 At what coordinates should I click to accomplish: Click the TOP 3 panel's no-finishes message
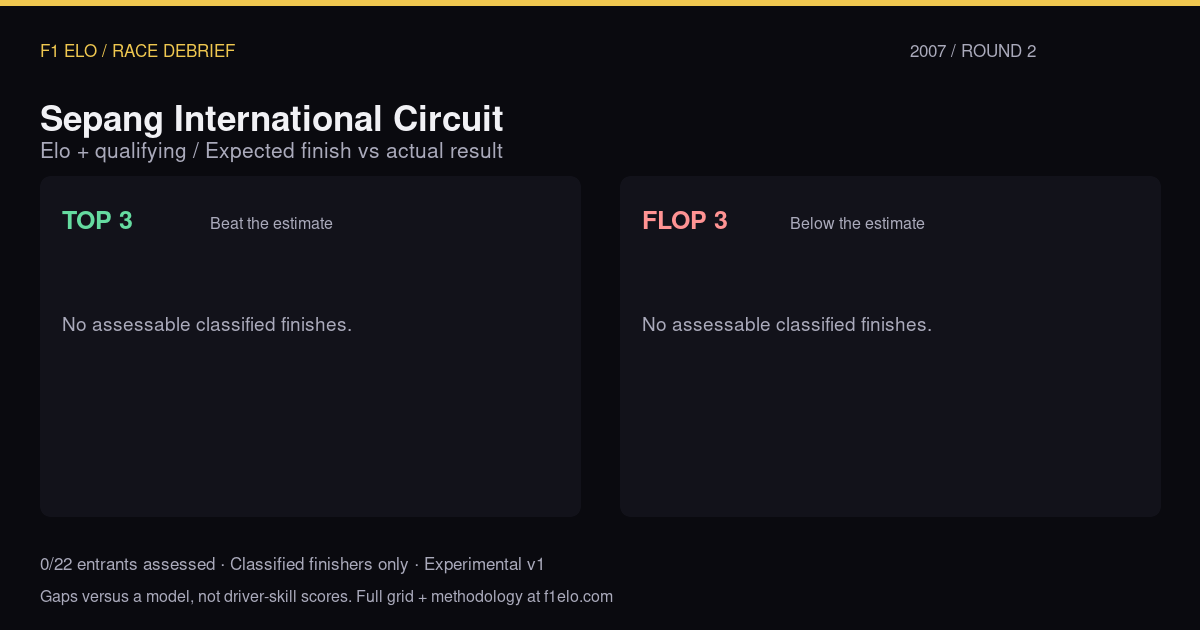(x=207, y=325)
